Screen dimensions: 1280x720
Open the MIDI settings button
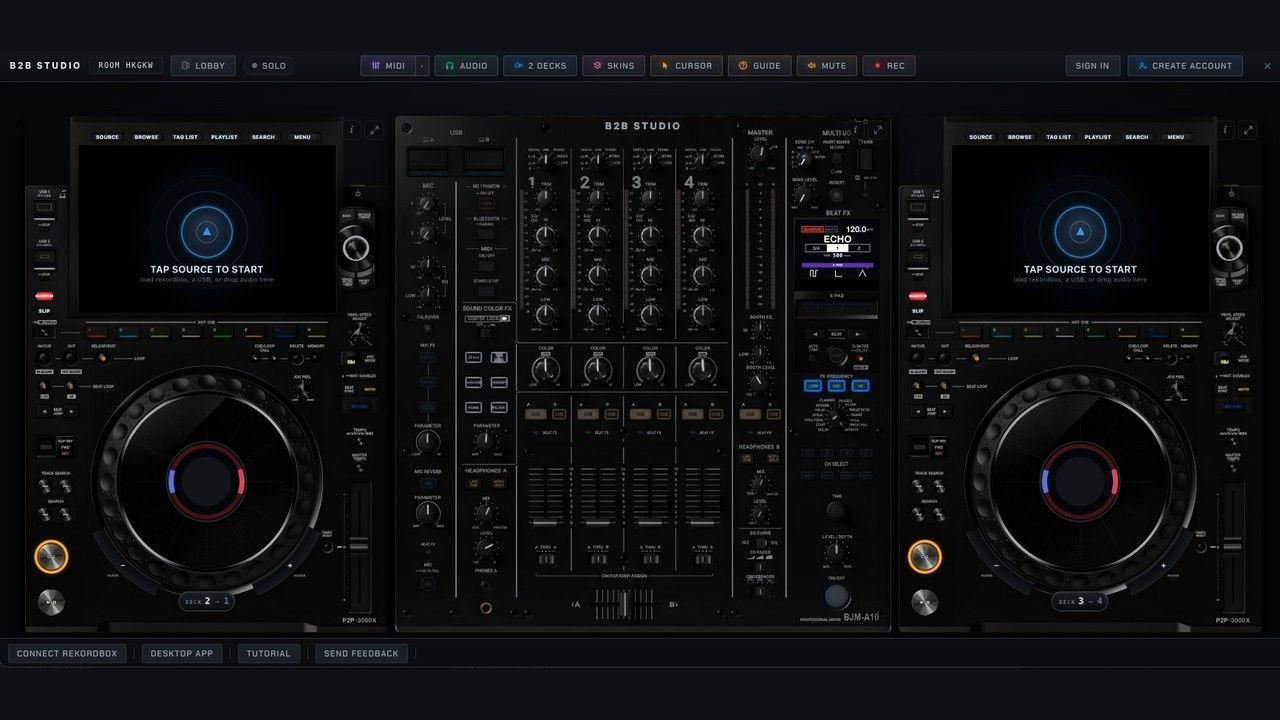click(389, 66)
